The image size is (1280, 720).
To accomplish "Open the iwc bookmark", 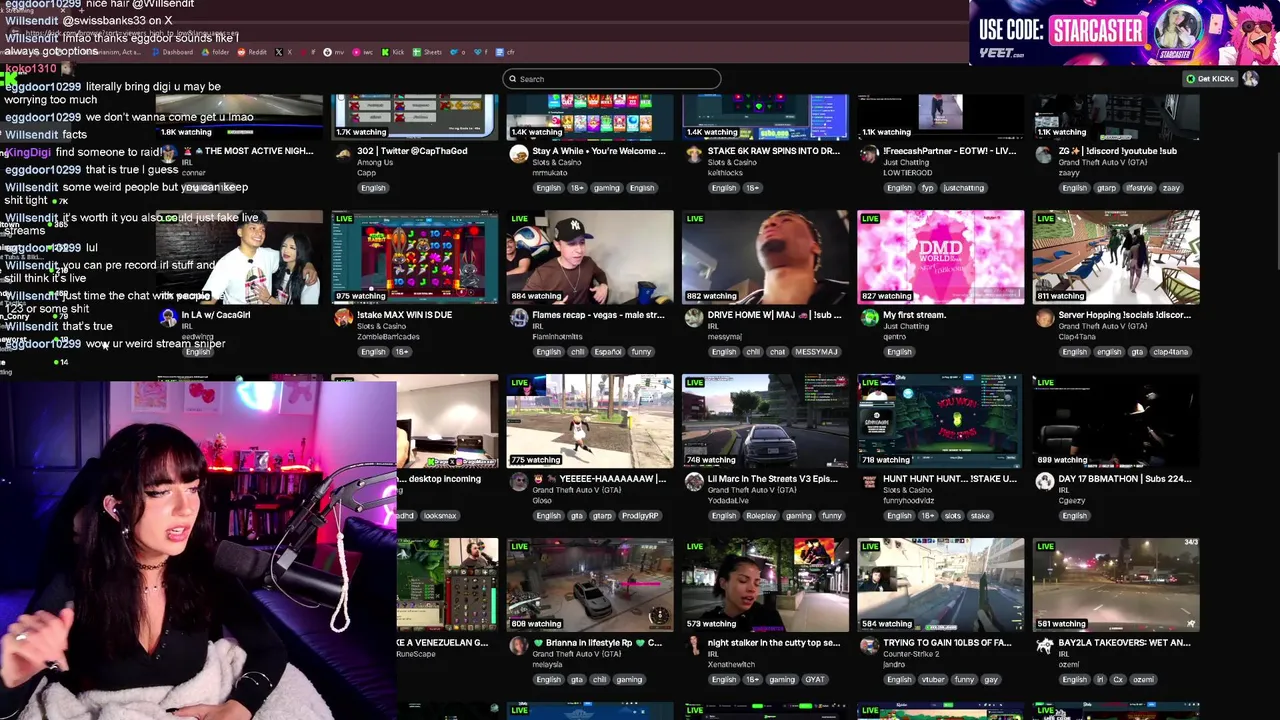I will tap(363, 52).
